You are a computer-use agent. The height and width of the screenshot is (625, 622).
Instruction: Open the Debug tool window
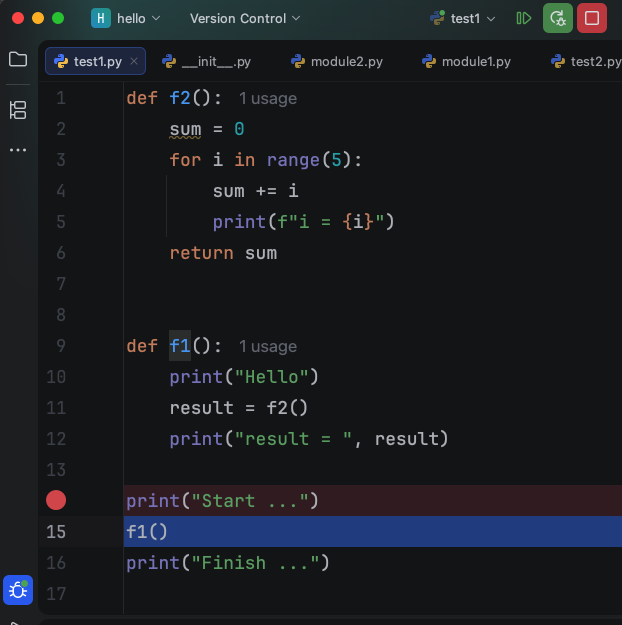pyautogui.click(x=18, y=590)
